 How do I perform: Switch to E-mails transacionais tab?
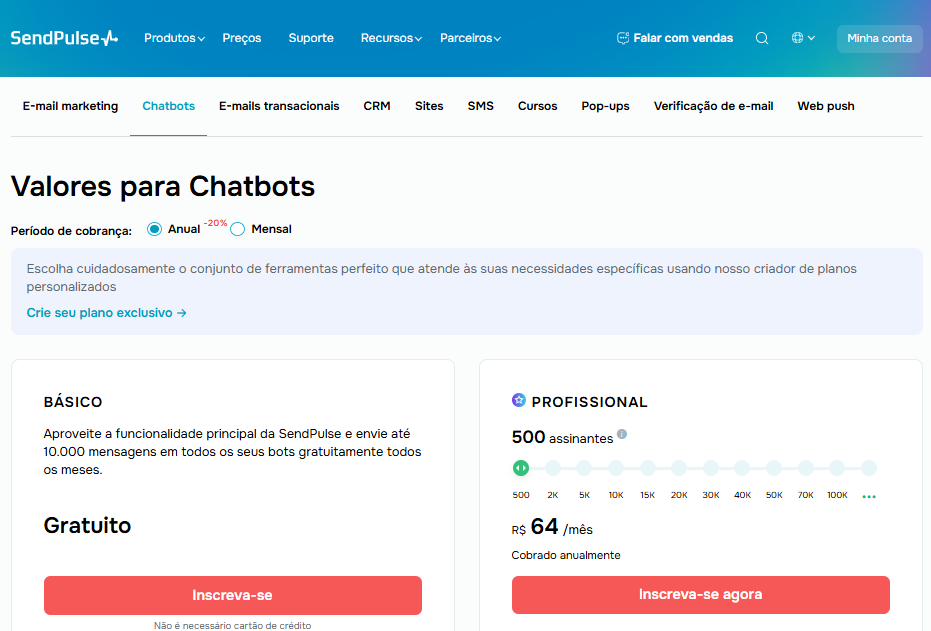[x=279, y=106]
